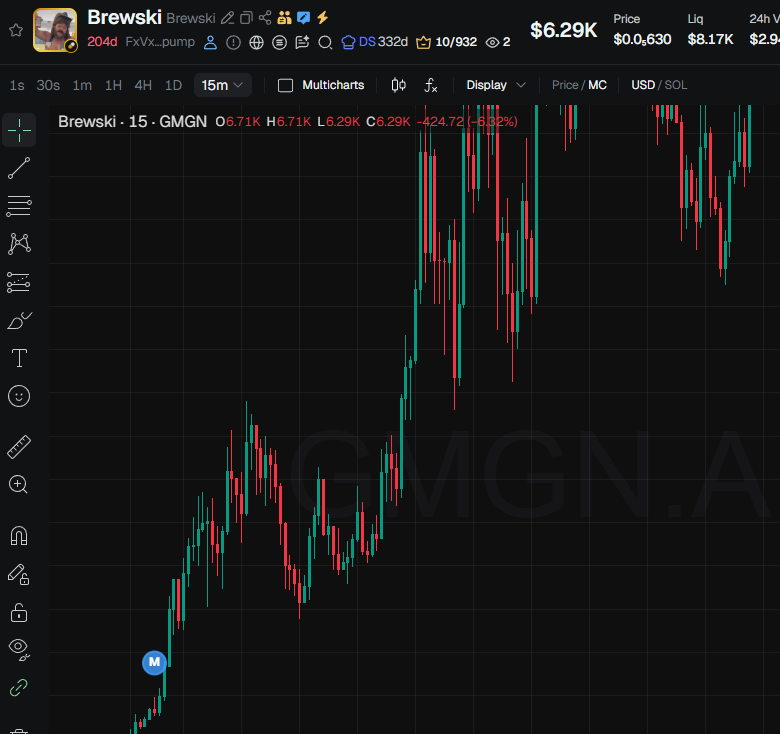Open the yellow people community icon

(x=284, y=18)
